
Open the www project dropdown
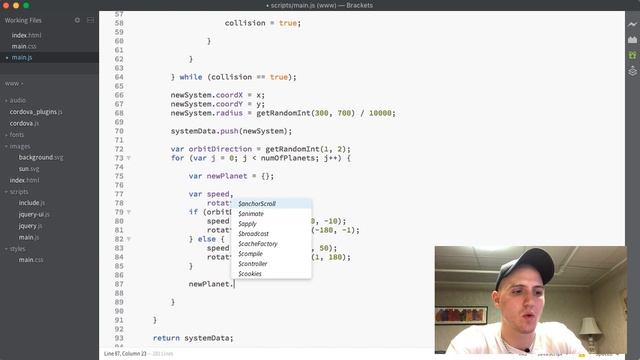tap(14, 83)
